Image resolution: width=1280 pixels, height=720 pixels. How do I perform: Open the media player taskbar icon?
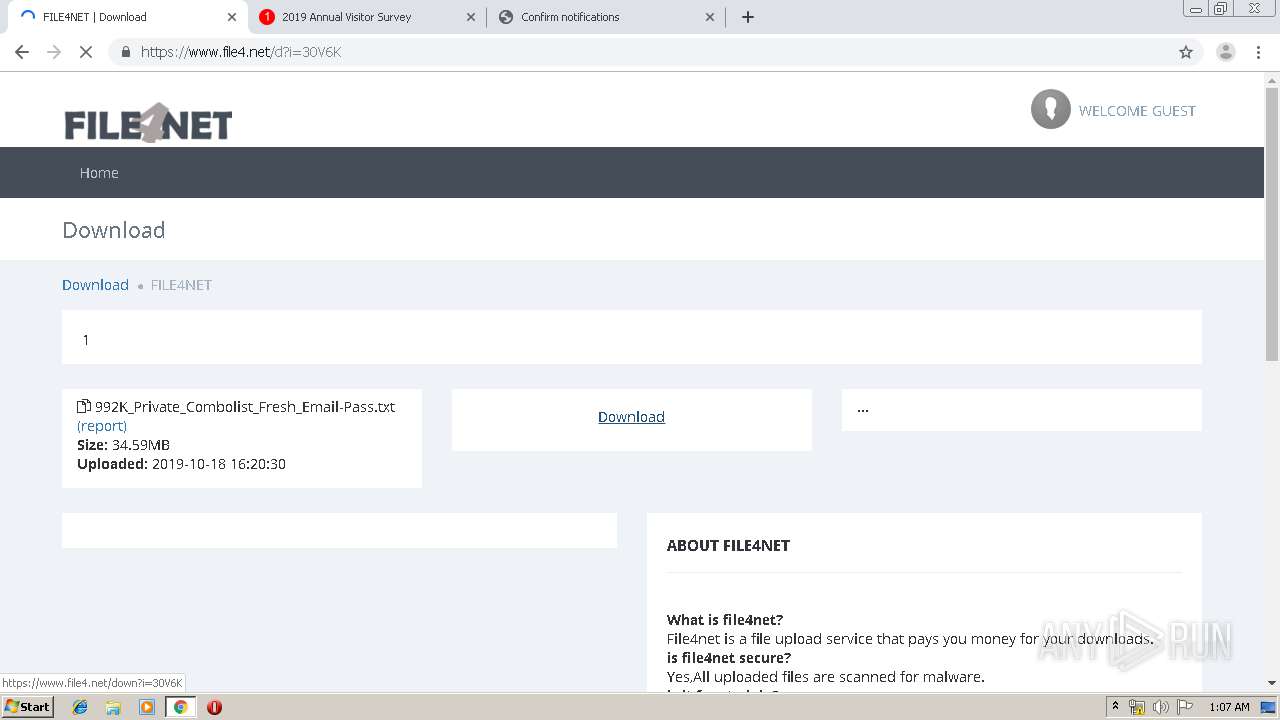coord(147,707)
